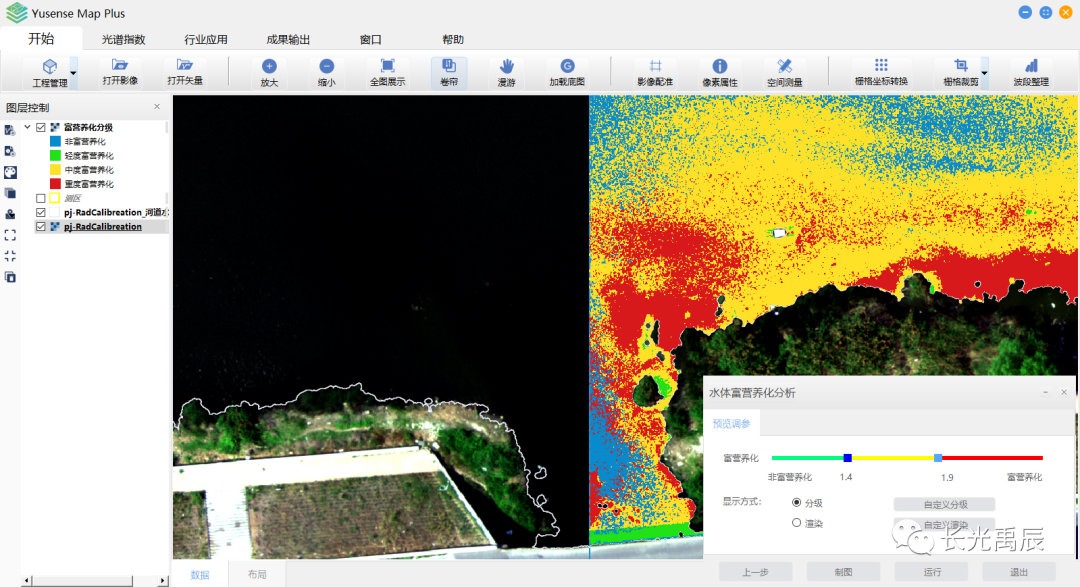This screenshot has width=1080, height=587.
Task: Activate the 漫游 pan hand tool
Action: tap(506, 66)
